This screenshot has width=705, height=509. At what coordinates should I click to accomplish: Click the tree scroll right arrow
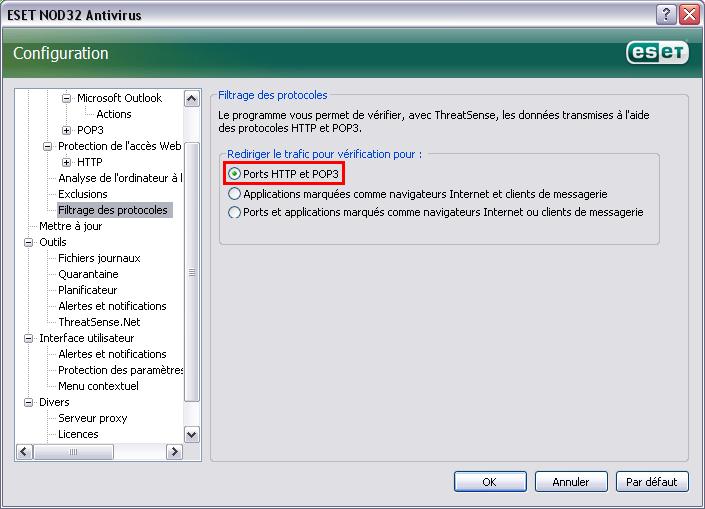(174, 452)
